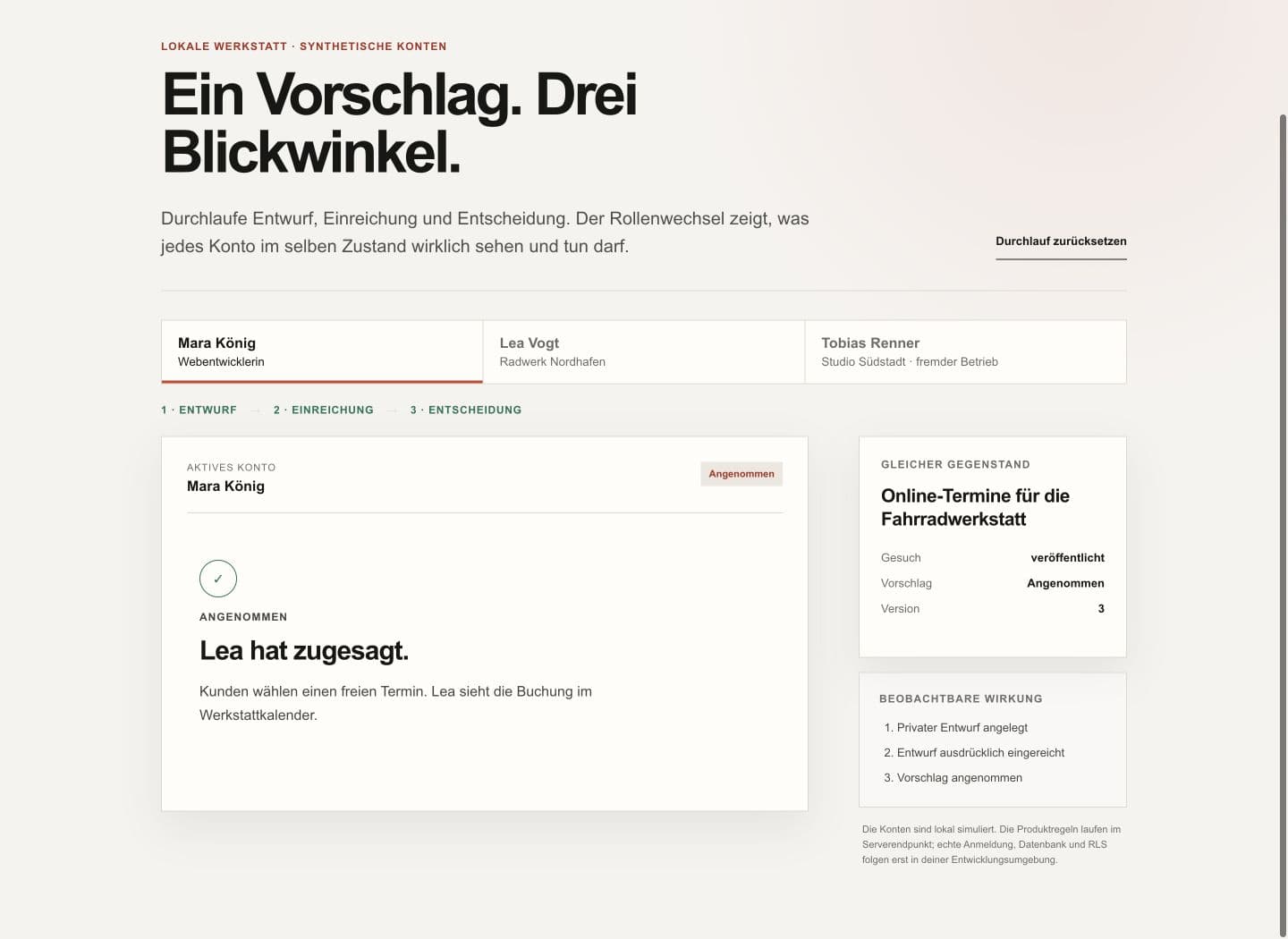Click the heading 'Lea hat zugesagt.'
This screenshot has height=939, width=1288.
click(304, 650)
